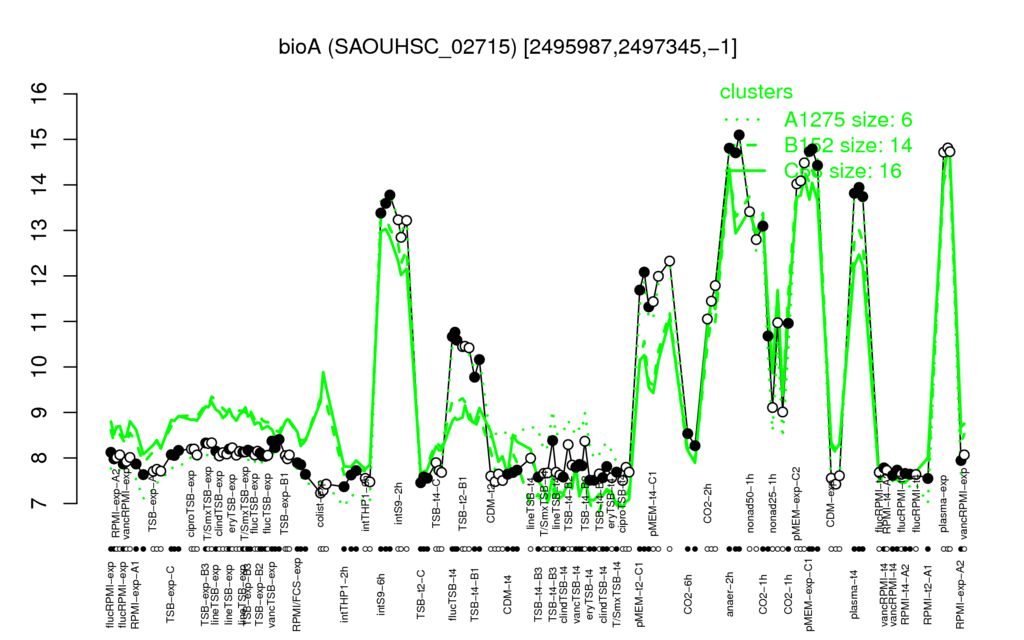Click y-axis tick label 15
This screenshot has width=1024, height=640.
[x=39, y=140]
